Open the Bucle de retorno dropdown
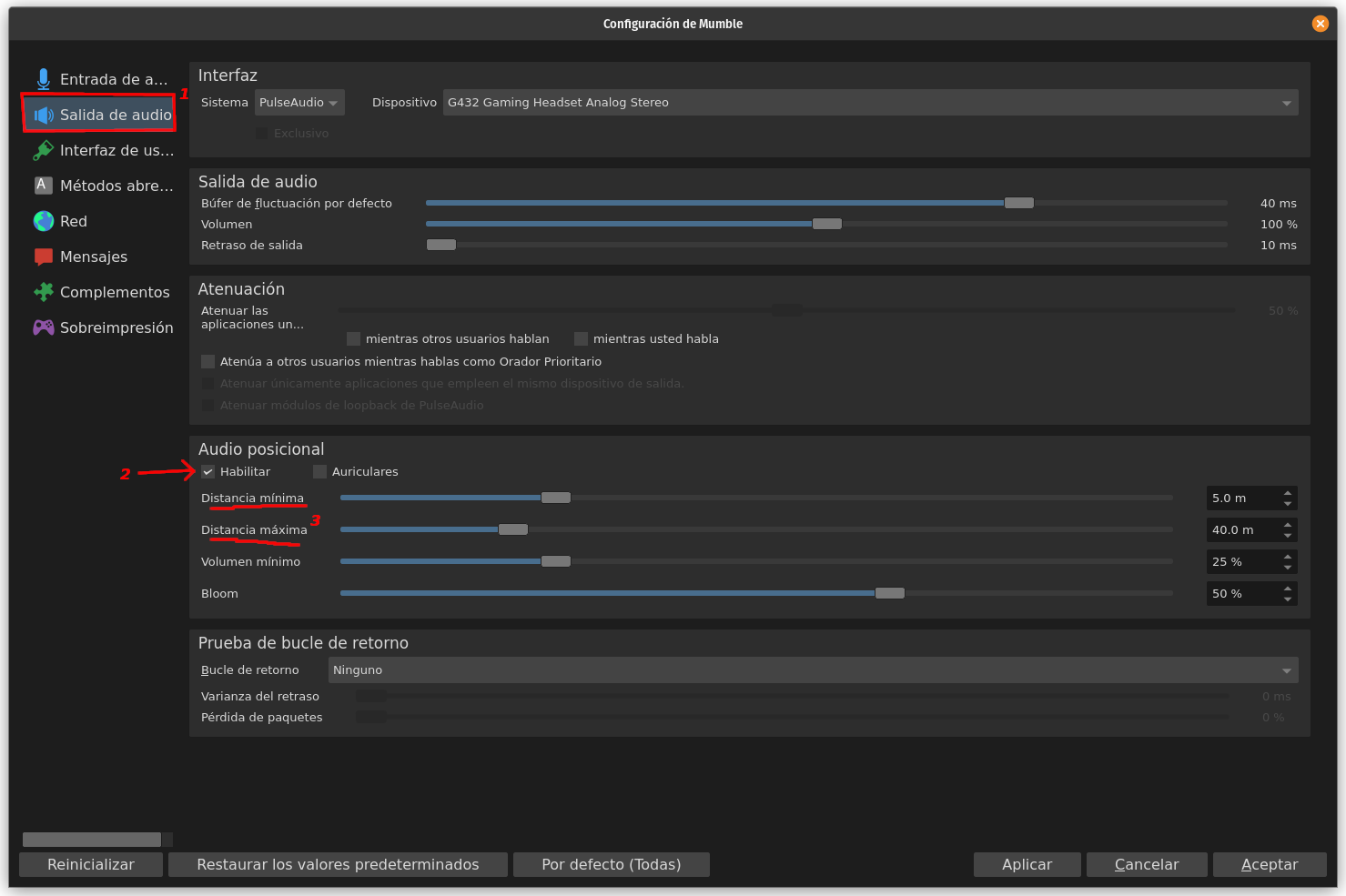The image size is (1346, 896). [812, 670]
